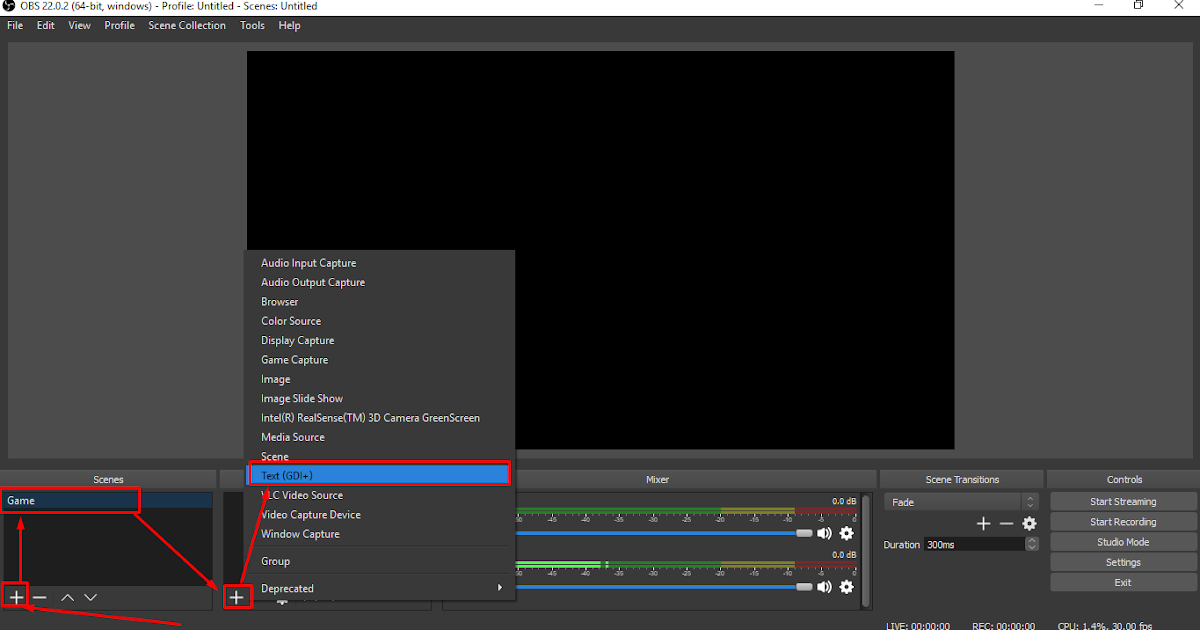This screenshot has height=630, width=1200.
Task: Choose Text (GDI+) source
Action: coord(380,475)
